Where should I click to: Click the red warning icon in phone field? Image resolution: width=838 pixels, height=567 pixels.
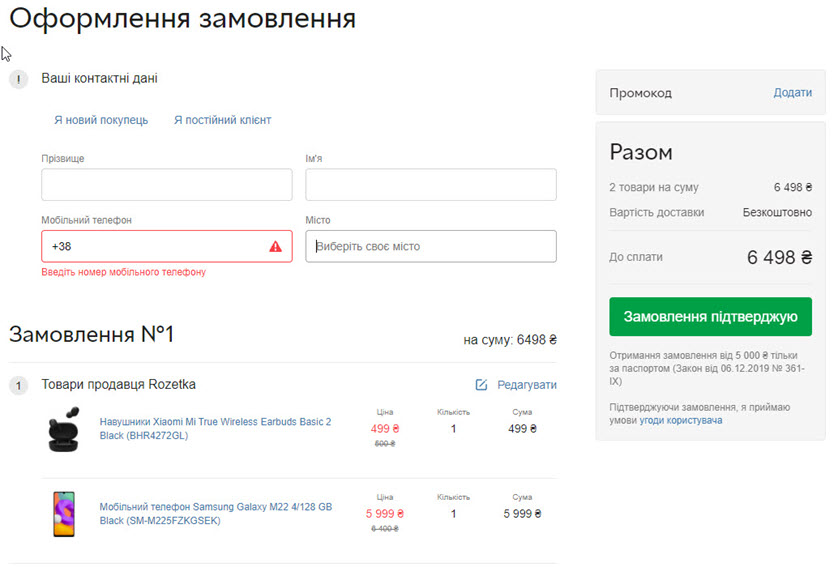pos(275,246)
